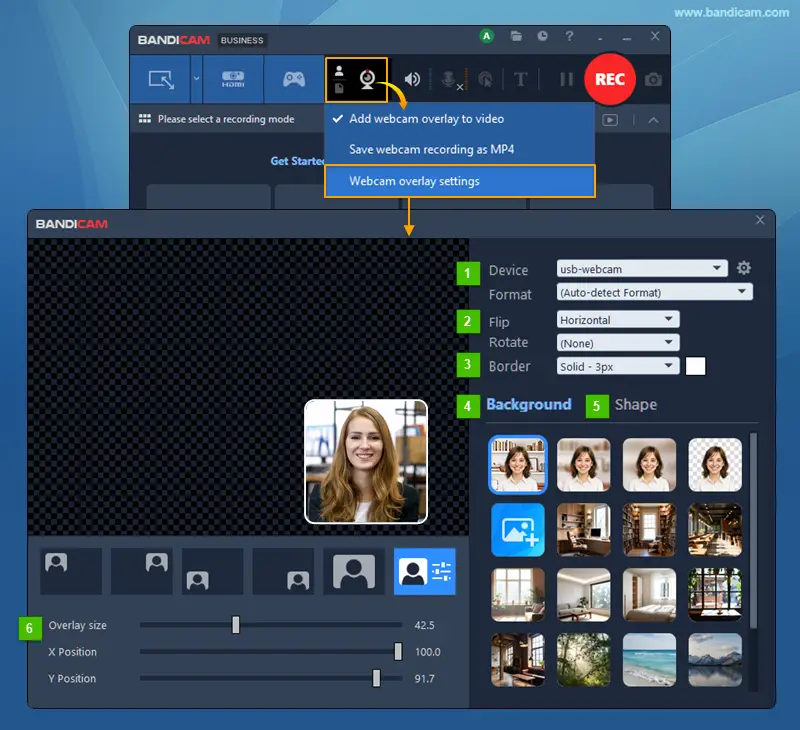This screenshot has height=730, width=800.
Task: Select the forest trees background
Action: point(584,660)
